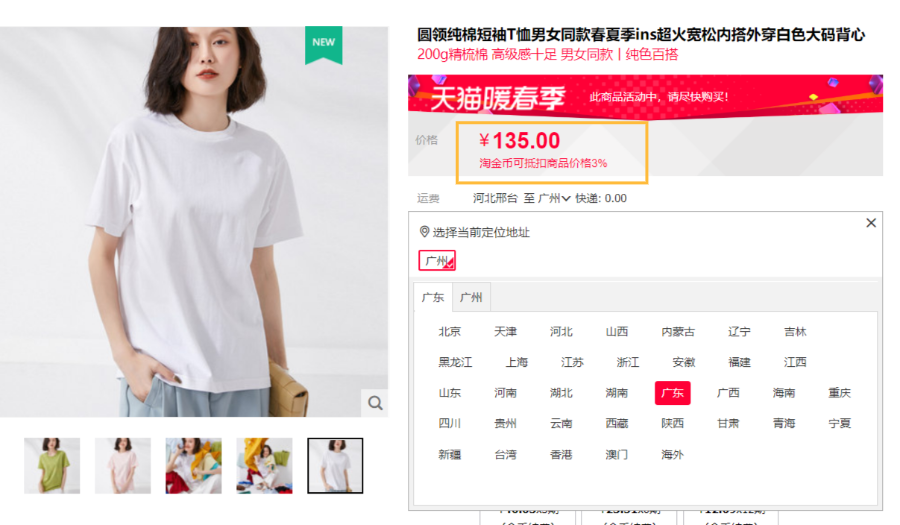900x525 pixels.
Task: Choose 重庆 from the province list
Action: click(x=839, y=393)
